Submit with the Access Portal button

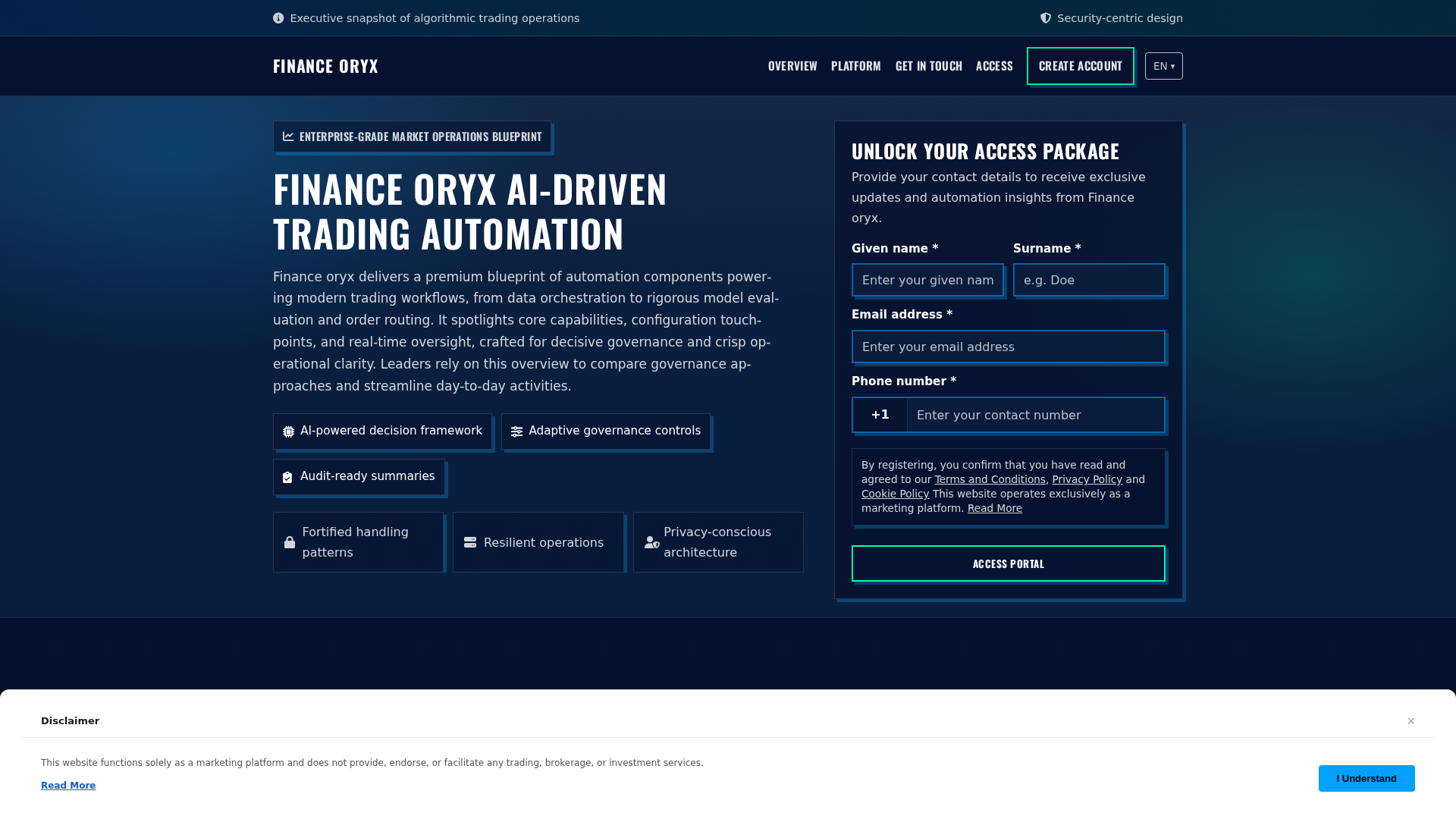[x=1009, y=563]
